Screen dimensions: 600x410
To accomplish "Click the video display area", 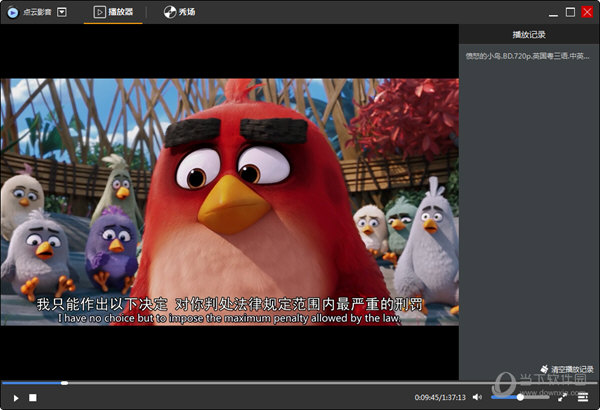I will click(x=230, y=202).
